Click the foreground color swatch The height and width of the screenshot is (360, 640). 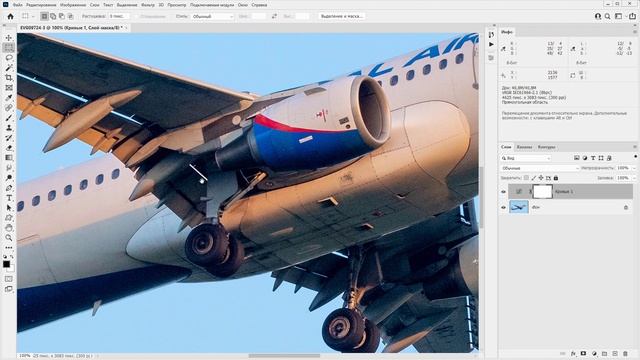7,264
